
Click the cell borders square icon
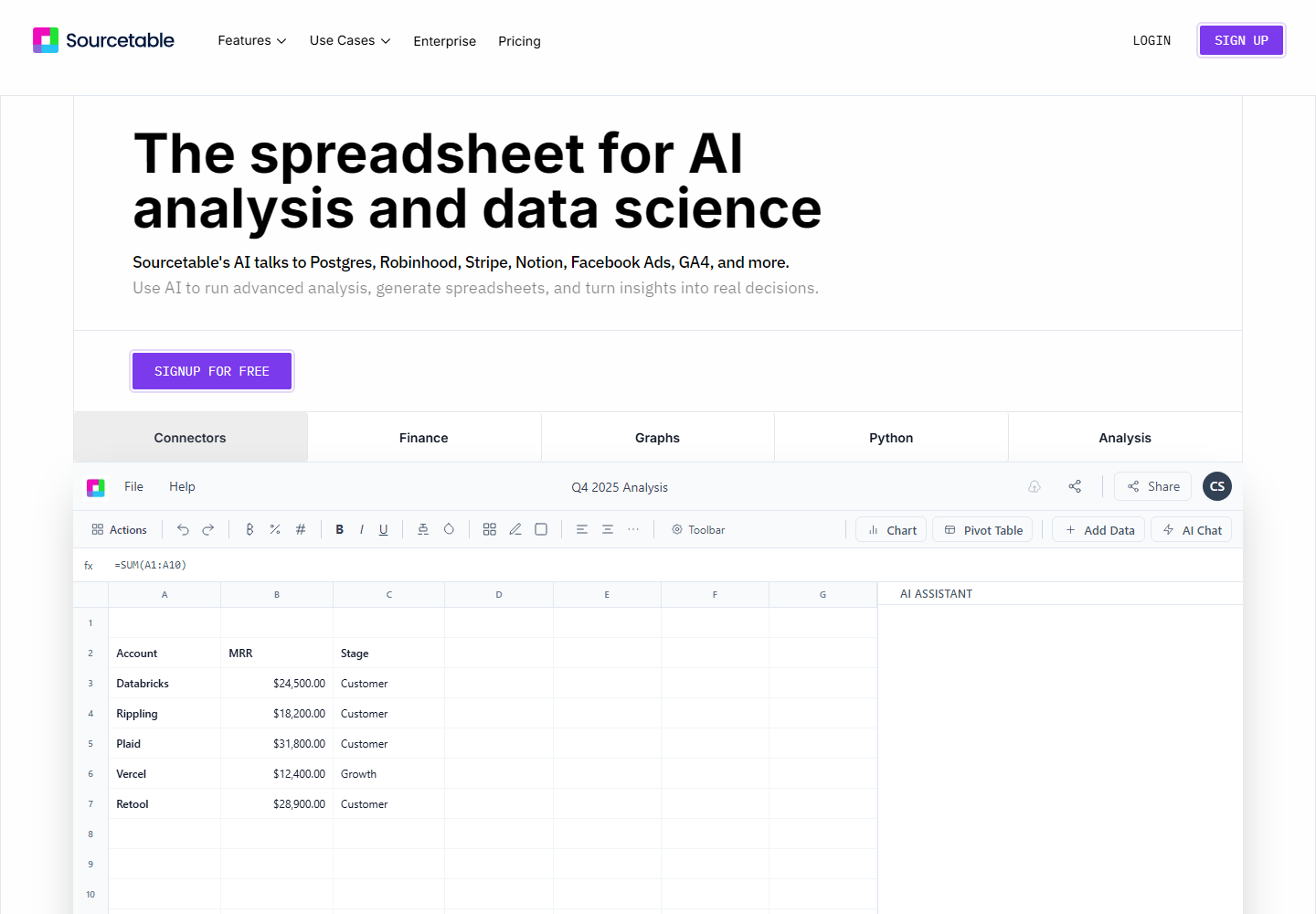pyautogui.click(x=541, y=530)
